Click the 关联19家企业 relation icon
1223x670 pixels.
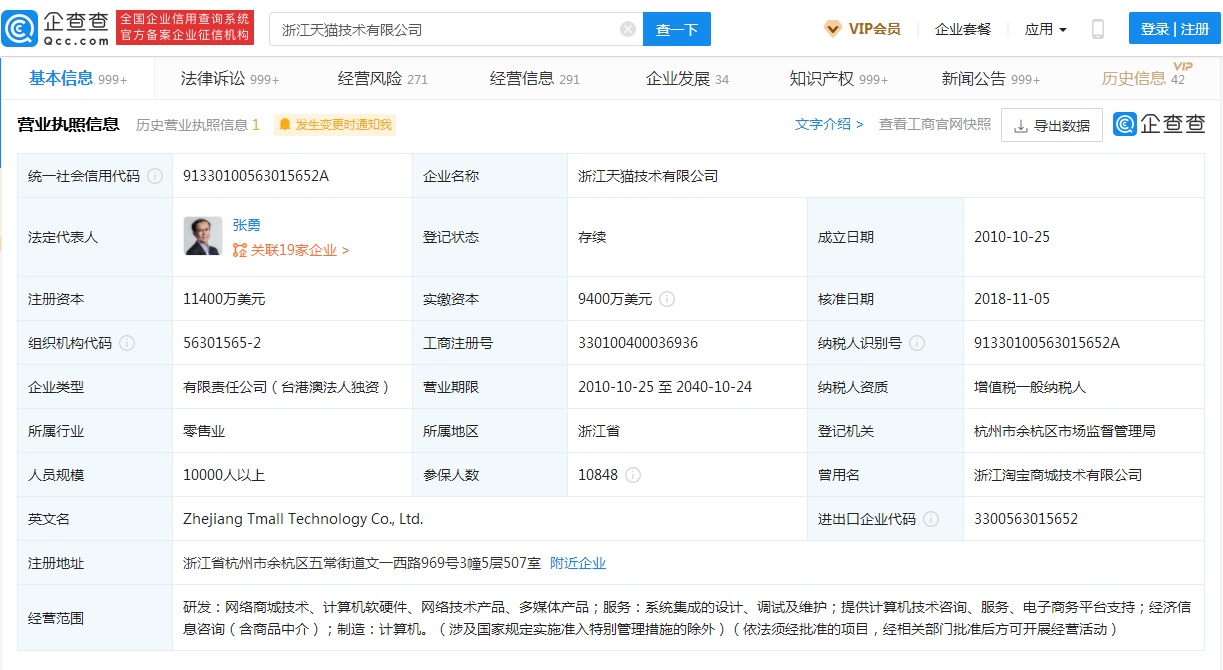pos(240,251)
